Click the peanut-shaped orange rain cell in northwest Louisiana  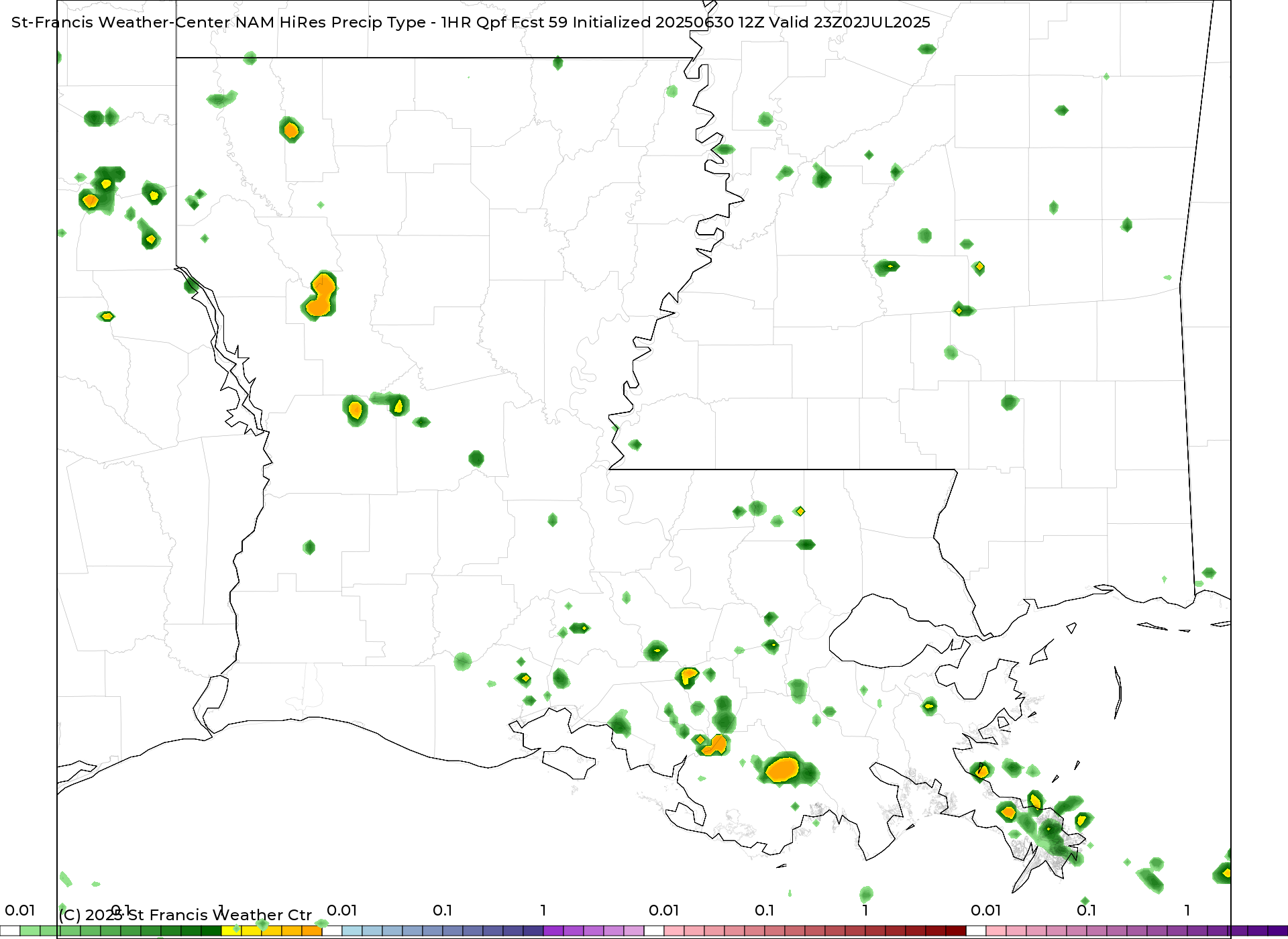(321, 296)
